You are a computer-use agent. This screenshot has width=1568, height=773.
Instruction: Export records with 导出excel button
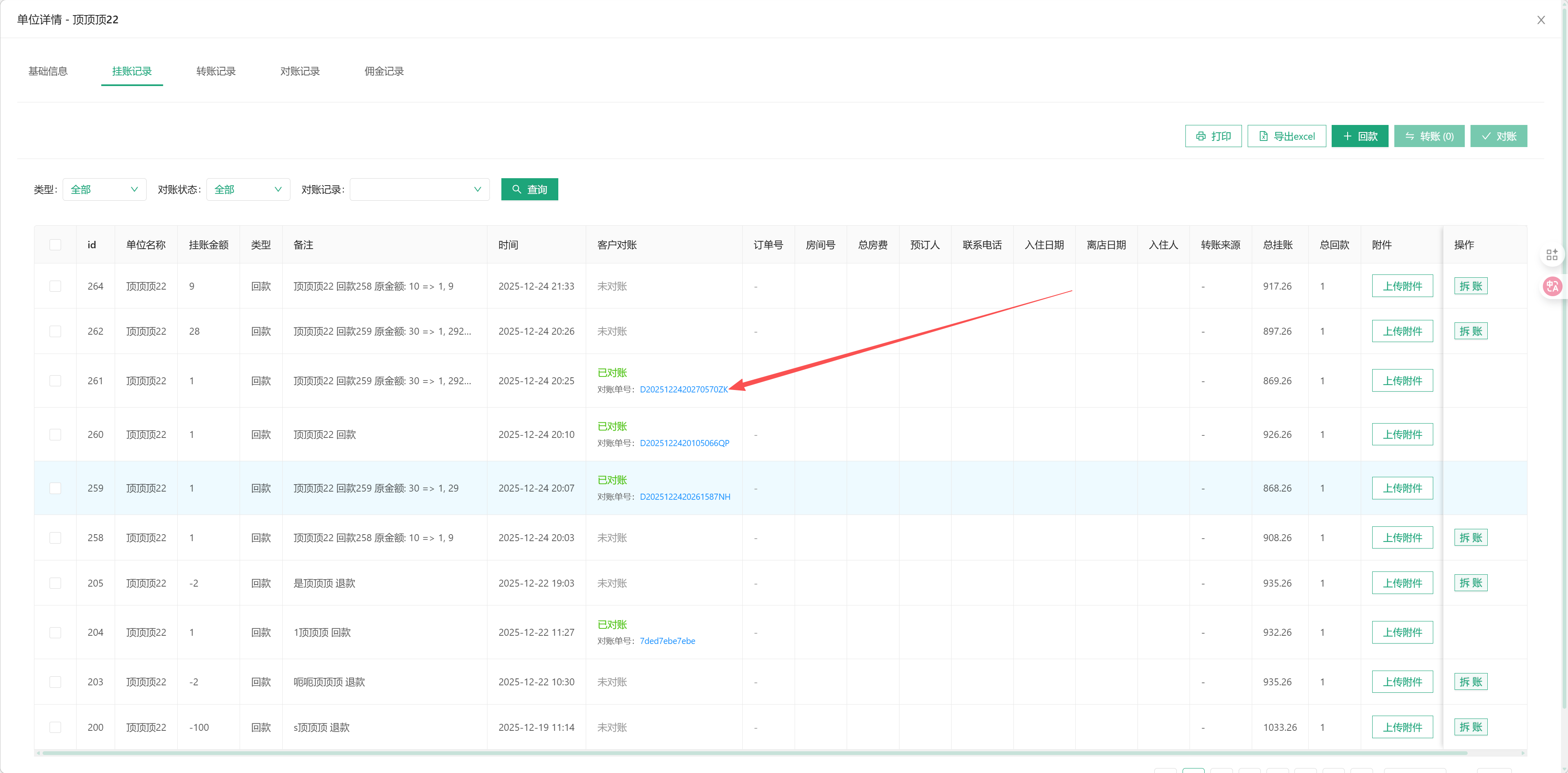[x=1286, y=136]
